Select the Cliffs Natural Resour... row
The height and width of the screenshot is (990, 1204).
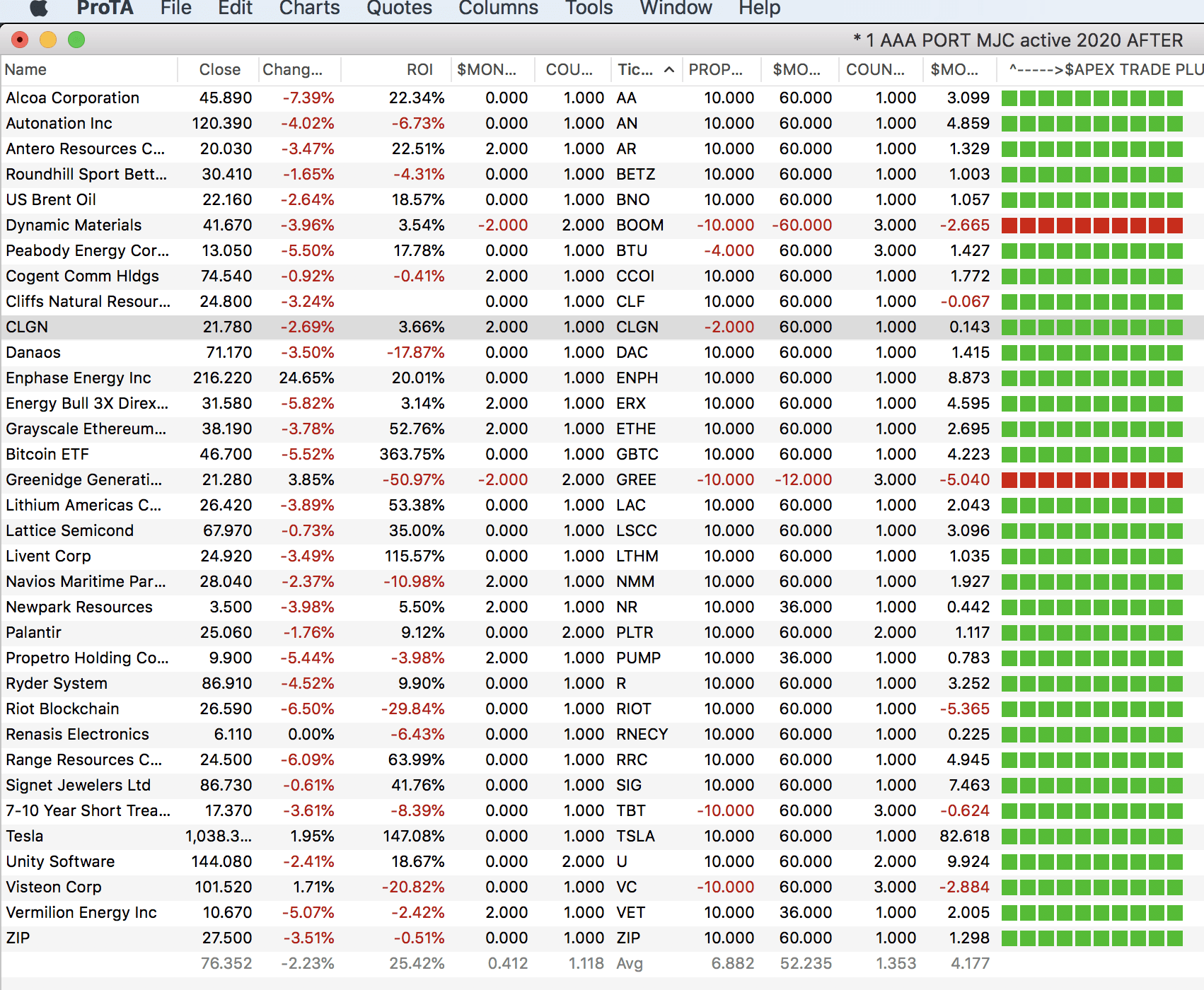pos(602,302)
